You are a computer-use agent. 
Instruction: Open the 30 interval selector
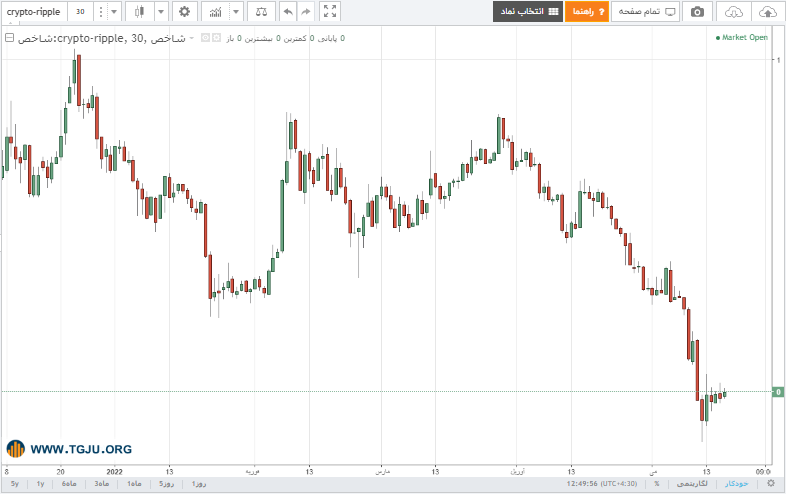coord(80,12)
